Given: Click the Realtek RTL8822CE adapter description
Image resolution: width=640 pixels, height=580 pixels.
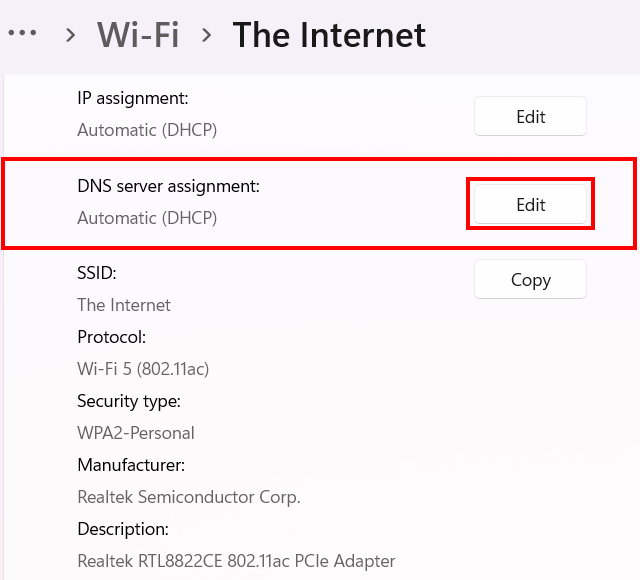Looking at the screenshot, I should [236, 561].
